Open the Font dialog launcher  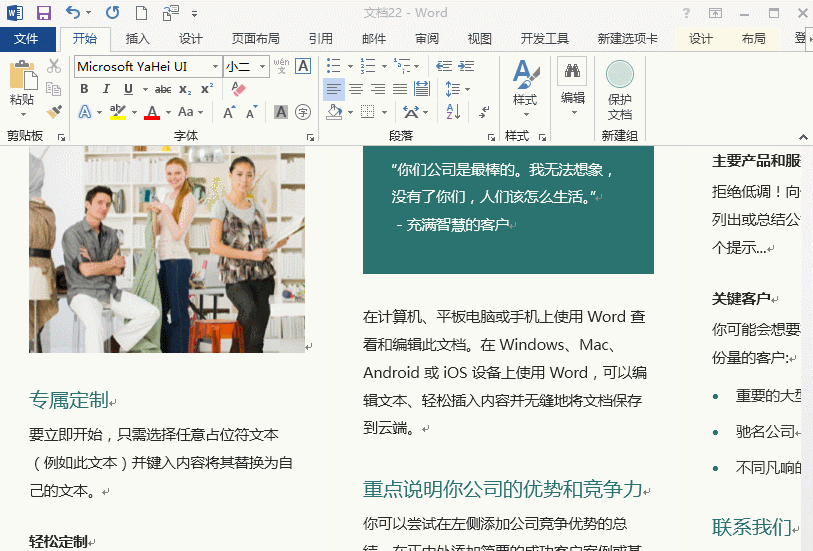[310, 137]
